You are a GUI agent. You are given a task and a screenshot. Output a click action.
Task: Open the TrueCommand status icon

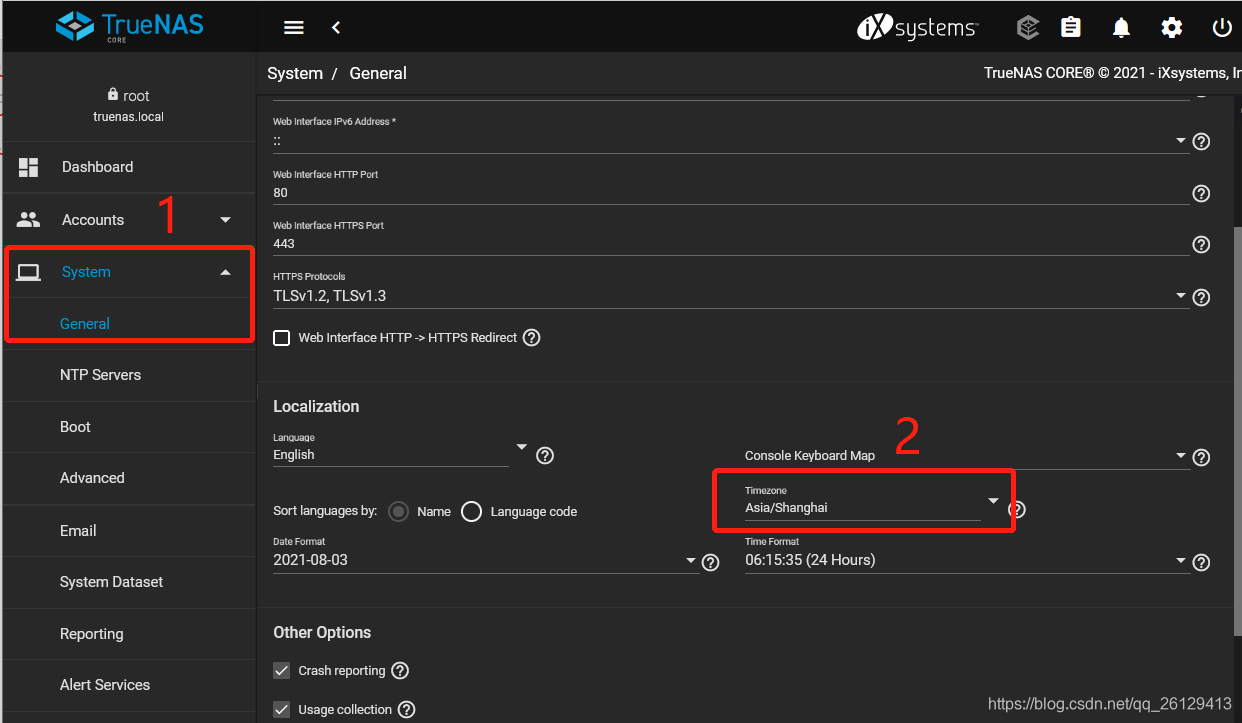[1028, 27]
